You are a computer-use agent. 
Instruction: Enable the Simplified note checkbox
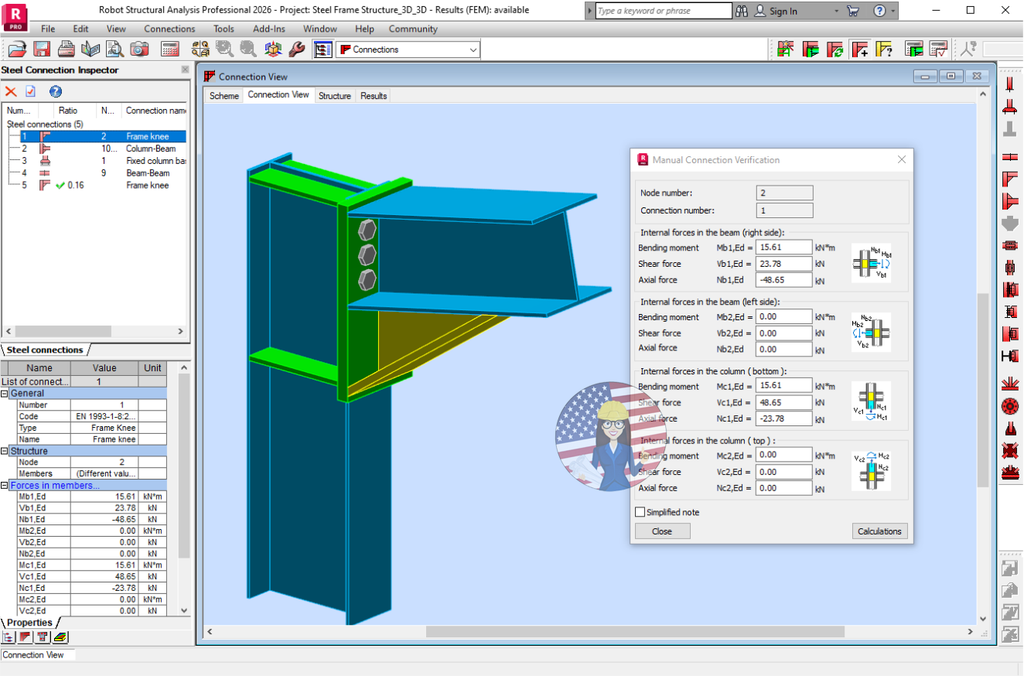(x=639, y=511)
